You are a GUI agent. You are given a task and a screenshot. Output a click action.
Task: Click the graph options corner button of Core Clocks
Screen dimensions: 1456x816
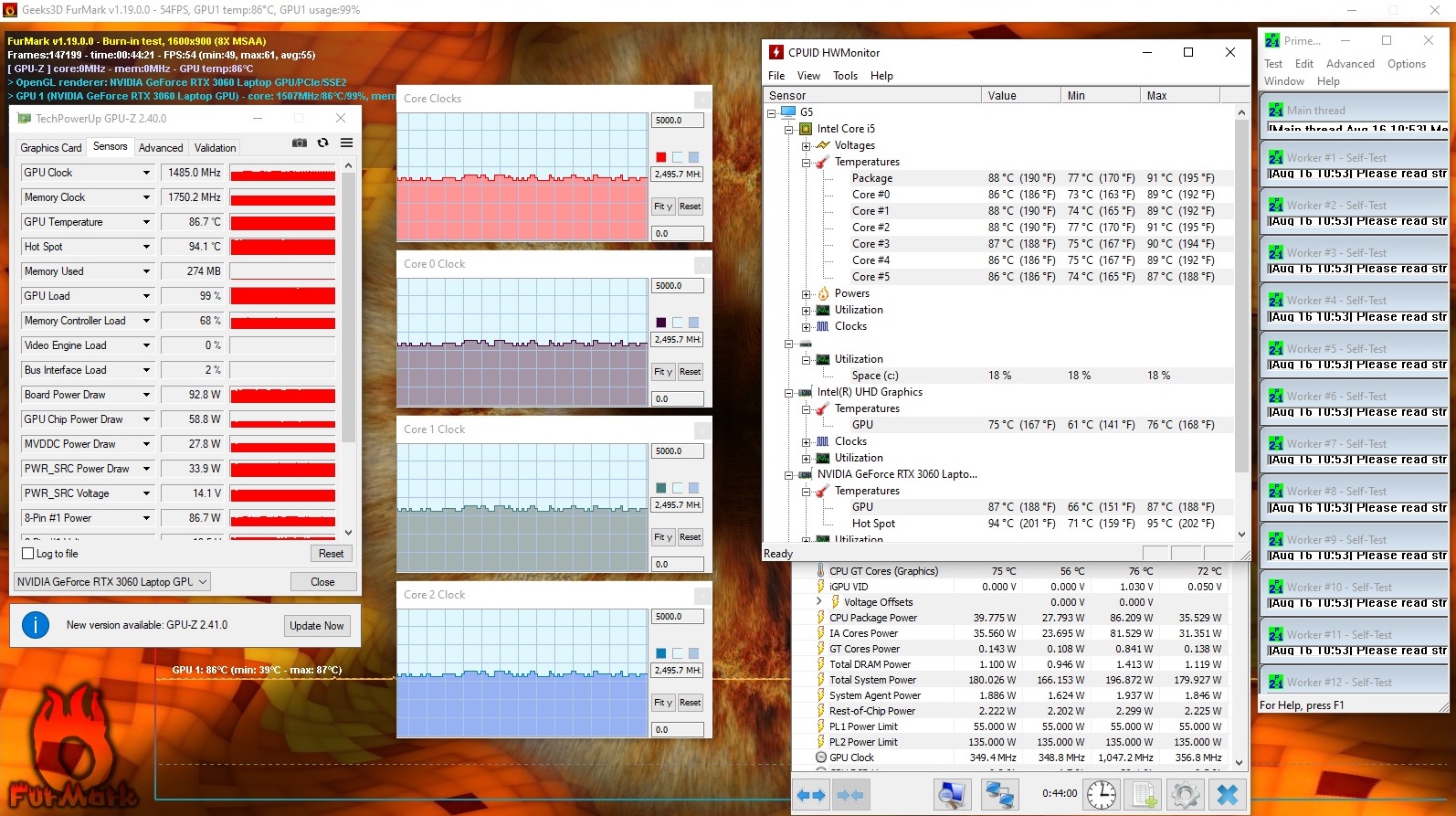point(702,99)
